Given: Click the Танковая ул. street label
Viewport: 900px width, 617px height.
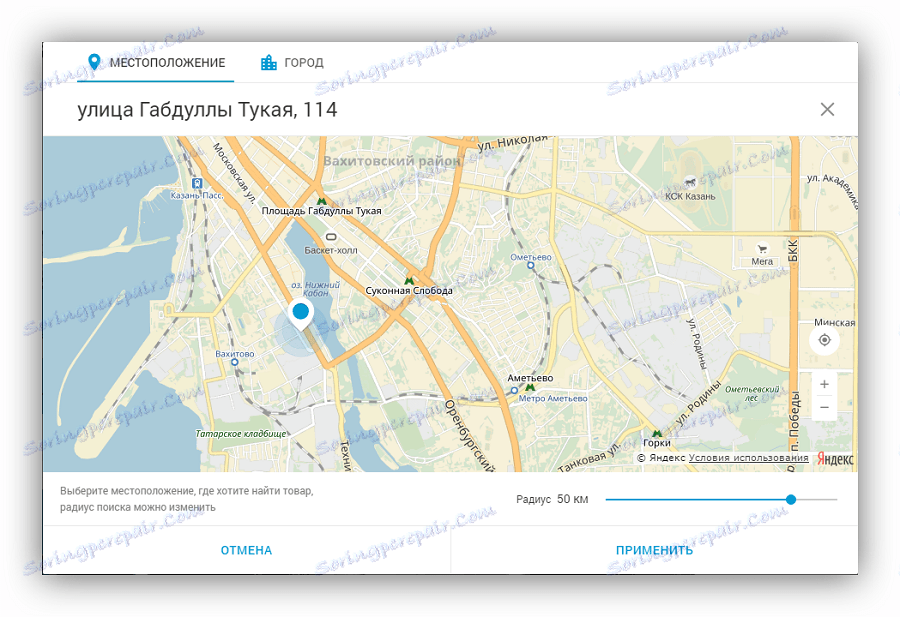Looking at the screenshot, I should (x=589, y=457).
